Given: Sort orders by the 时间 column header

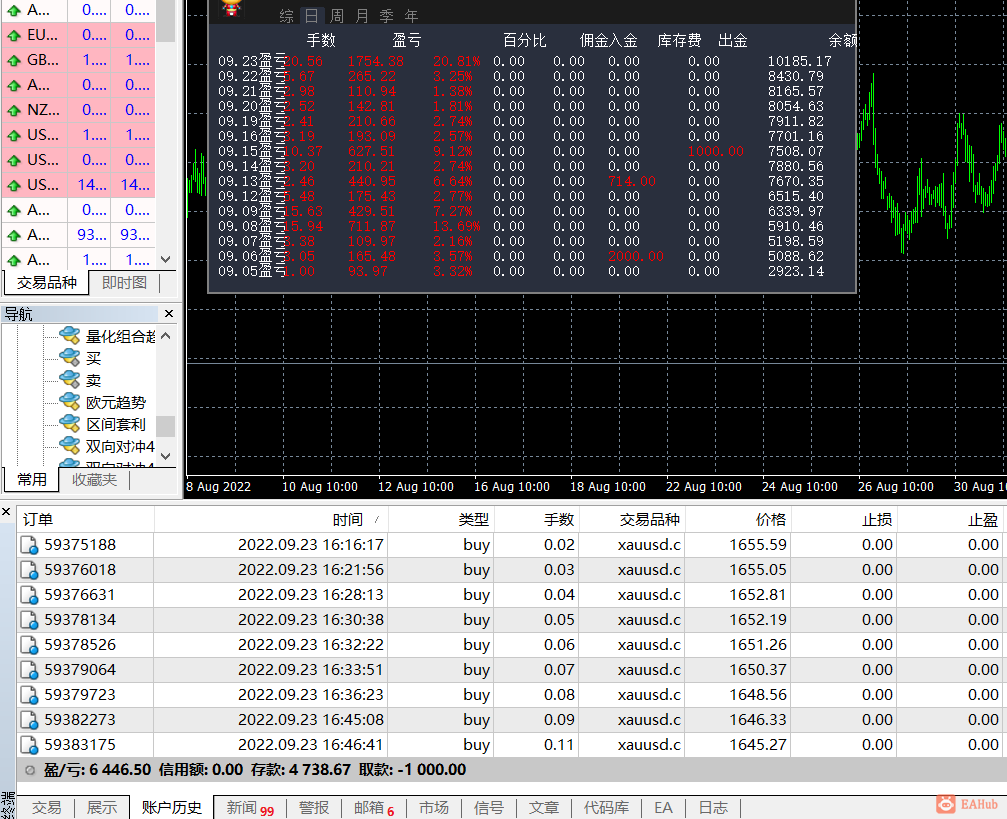Looking at the screenshot, I should [x=270, y=520].
